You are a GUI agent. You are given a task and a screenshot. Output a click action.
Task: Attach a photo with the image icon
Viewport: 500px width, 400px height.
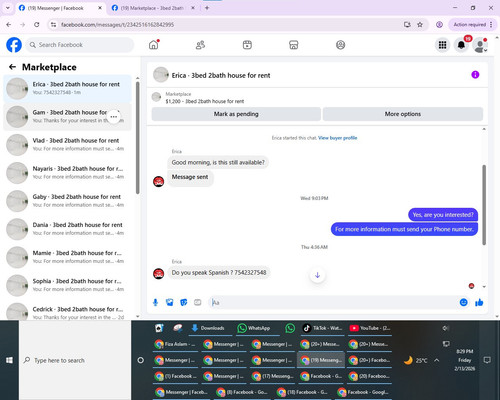[x=170, y=302]
